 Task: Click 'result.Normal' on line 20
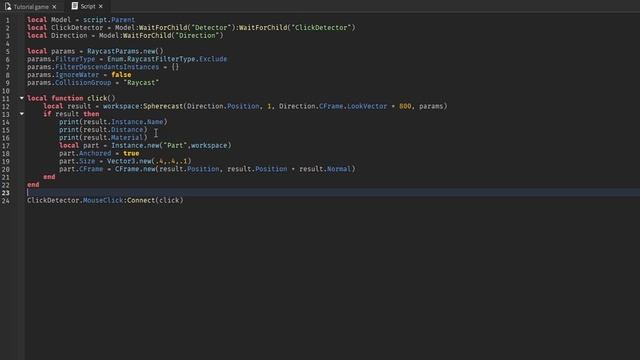(x=325, y=169)
